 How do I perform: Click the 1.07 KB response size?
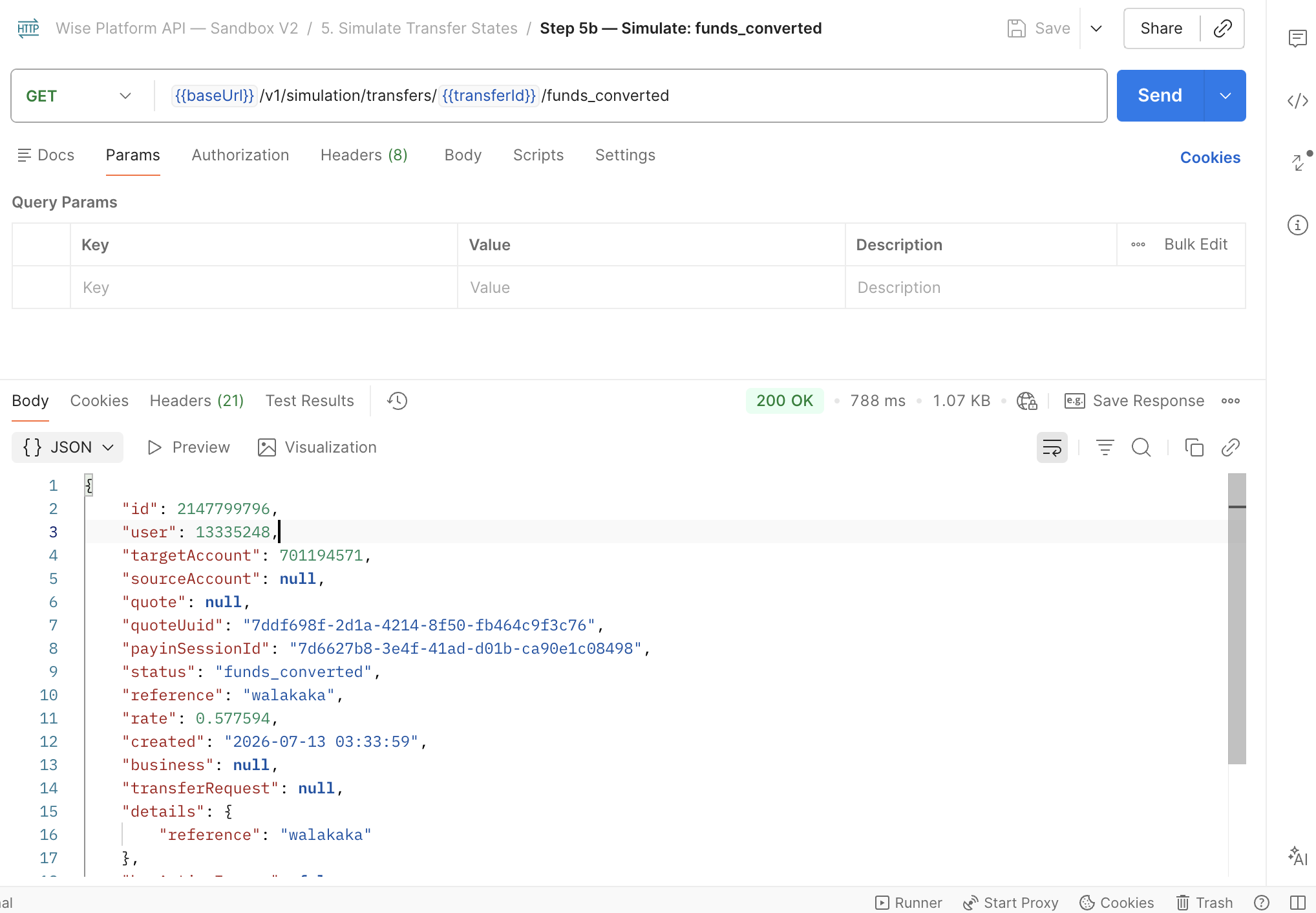[x=961, y=401]
